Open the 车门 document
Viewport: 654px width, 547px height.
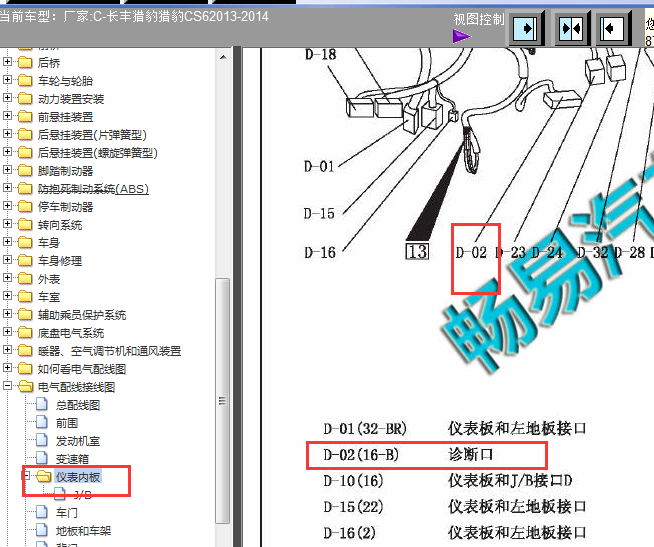click(67, 513)
